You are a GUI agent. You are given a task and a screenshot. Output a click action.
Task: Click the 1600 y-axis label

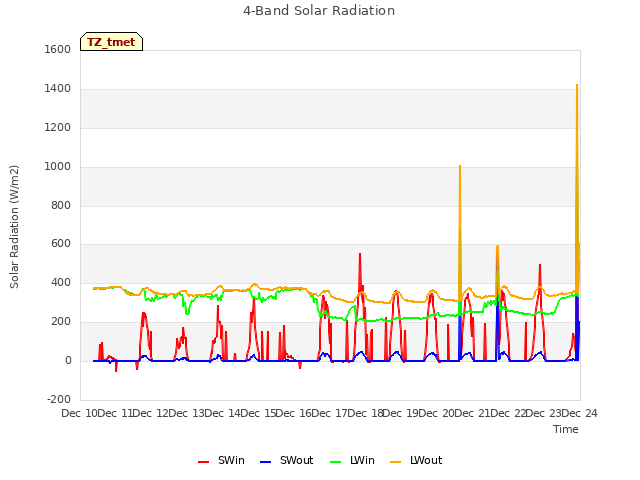[58, 49]
